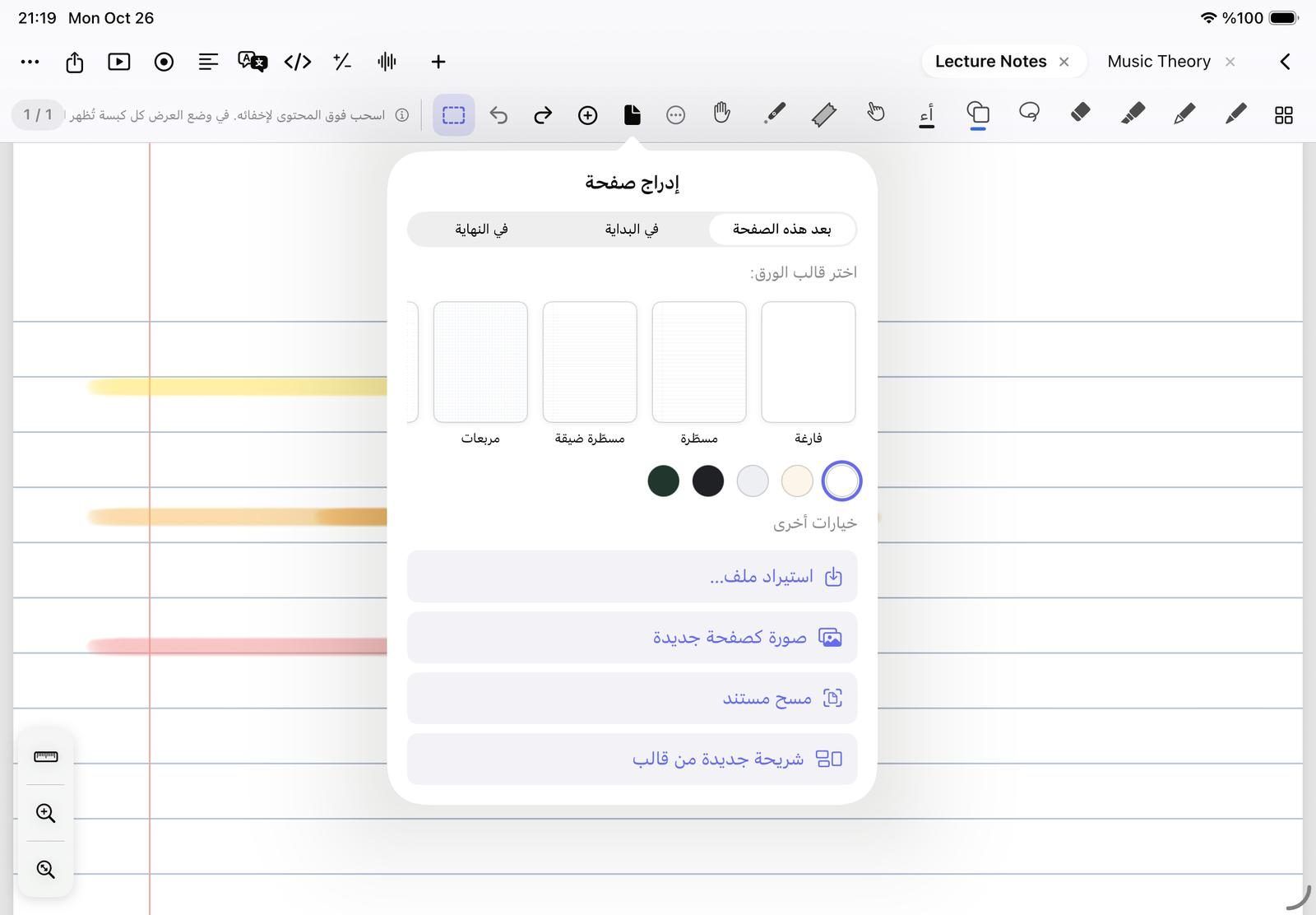Select the ruler tool in toolbar
1316x915 pixels.
(823, 114)
